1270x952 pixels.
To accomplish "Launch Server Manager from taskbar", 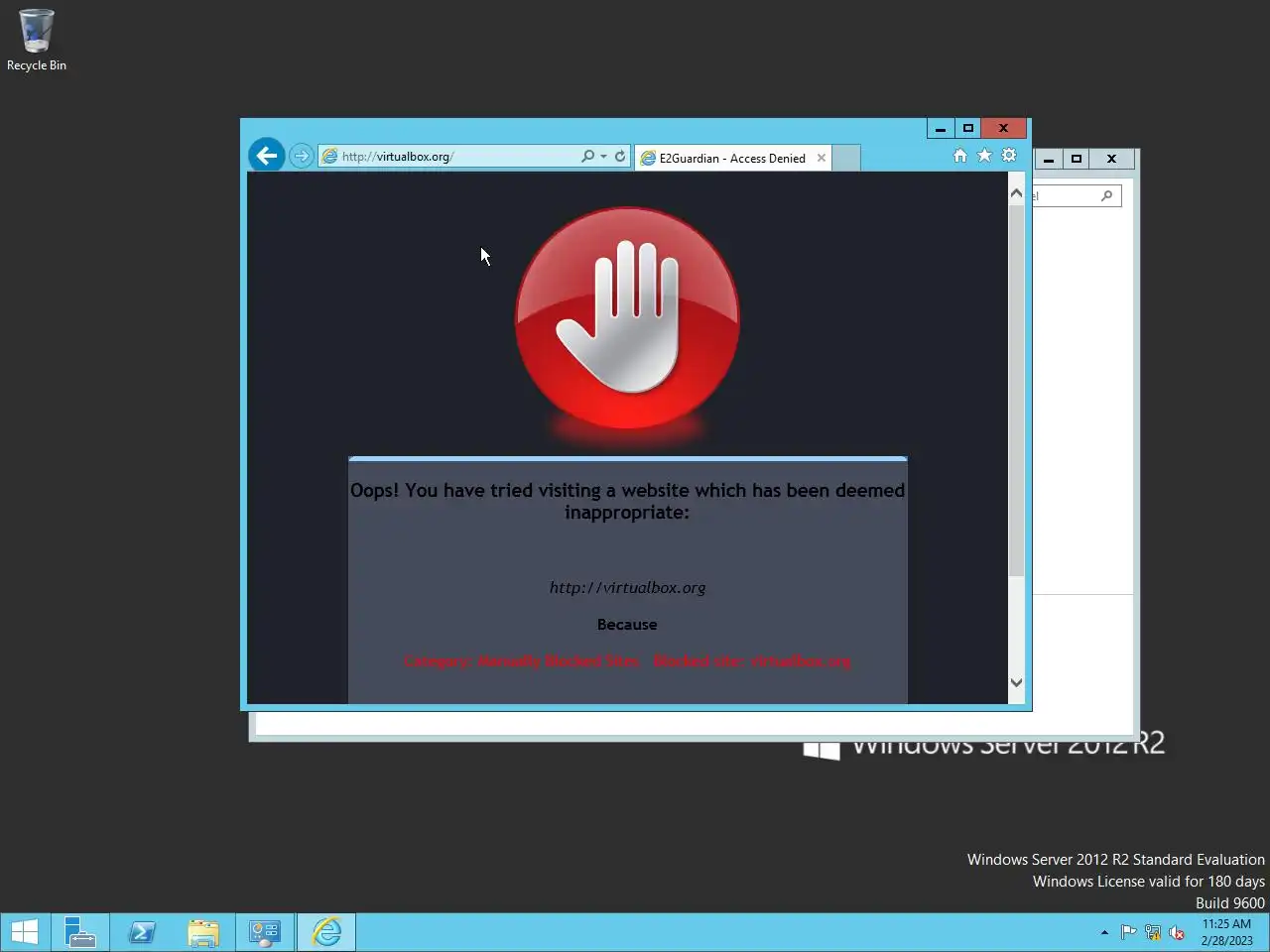I will coord(80,932).
